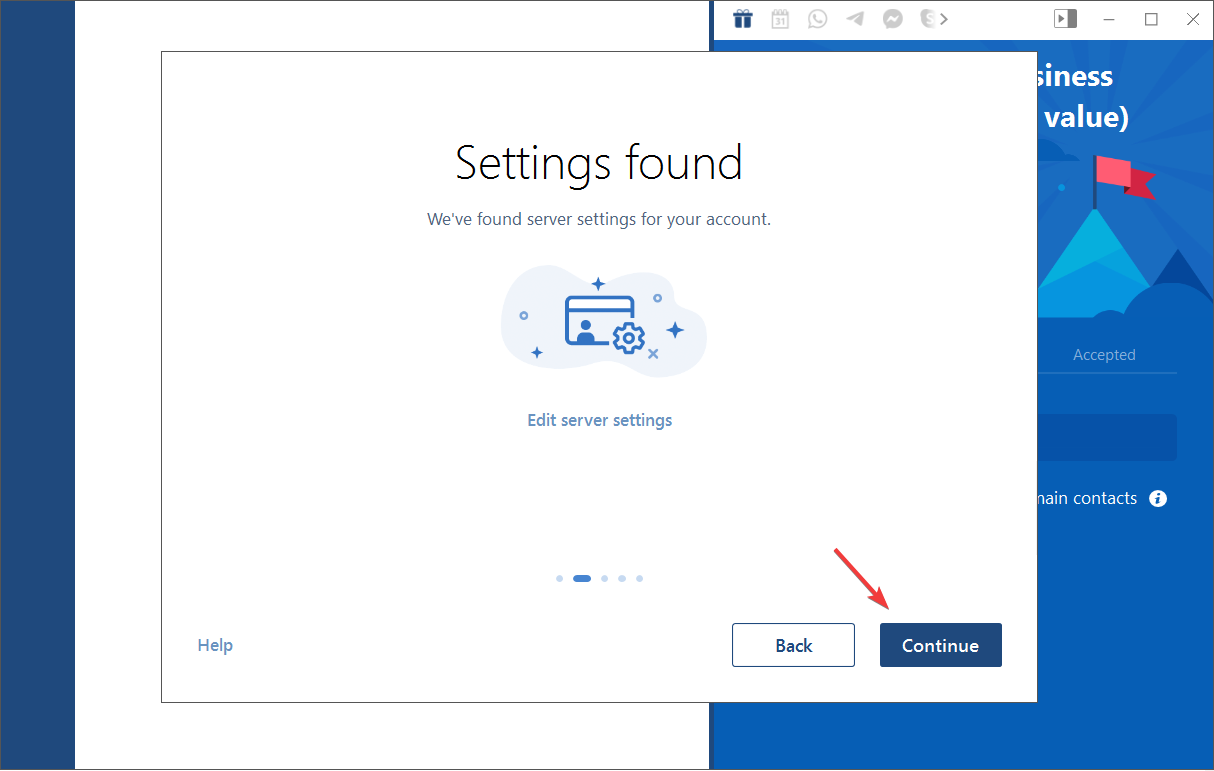Switch to the Accepted tab
1214x771 pixels.
(x=1104, y=355)
